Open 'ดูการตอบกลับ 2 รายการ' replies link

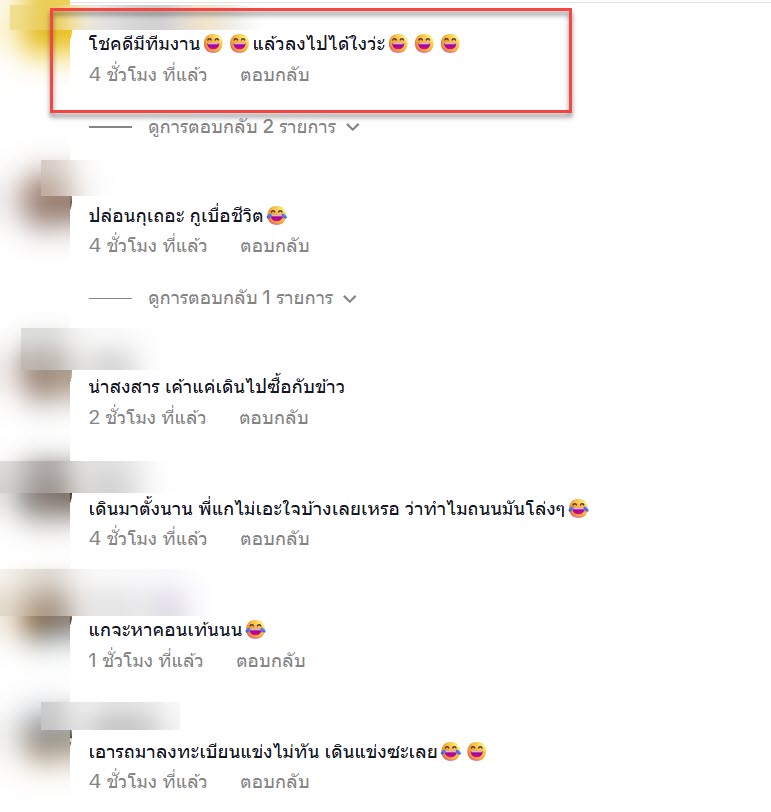242,127
